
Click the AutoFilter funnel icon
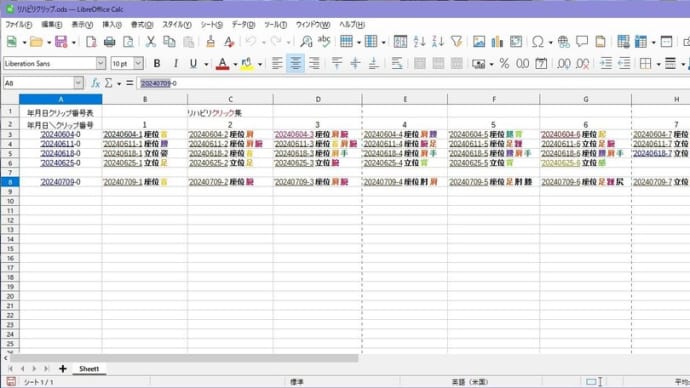[456, 42]
